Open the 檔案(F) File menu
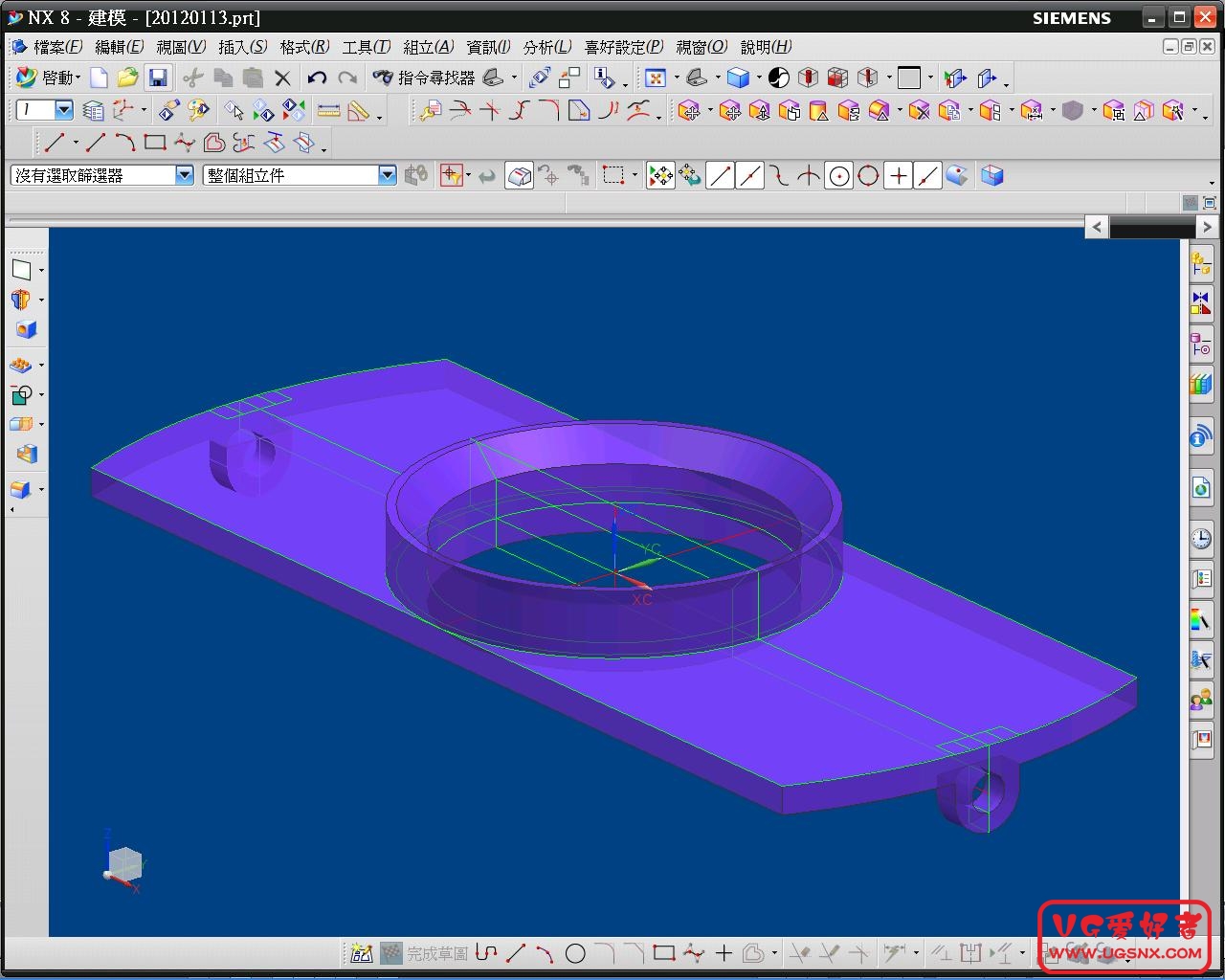This screenshot has width=1225, height=980. (x=57, y=47)
